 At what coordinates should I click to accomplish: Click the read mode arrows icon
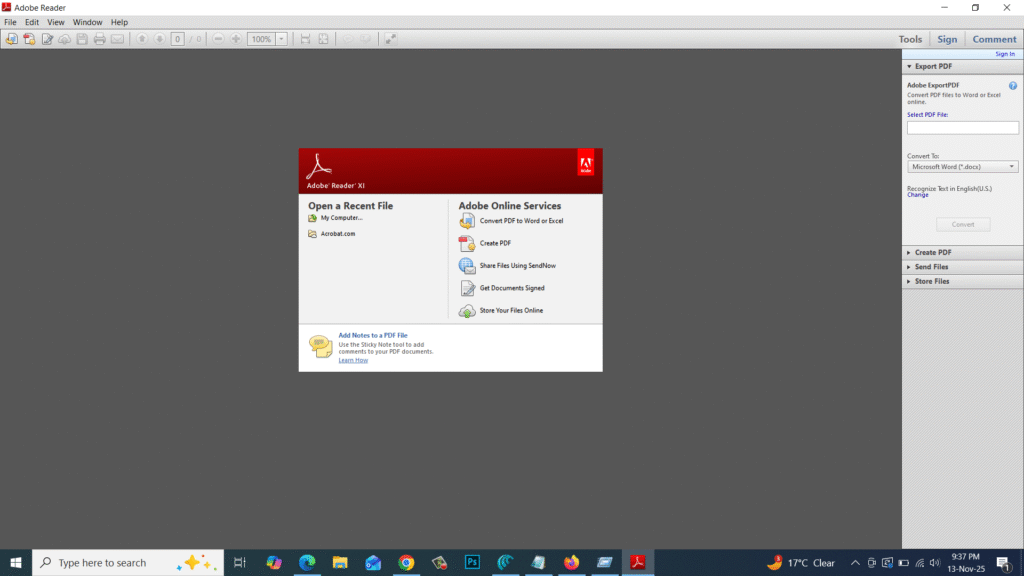click(390, 39)
